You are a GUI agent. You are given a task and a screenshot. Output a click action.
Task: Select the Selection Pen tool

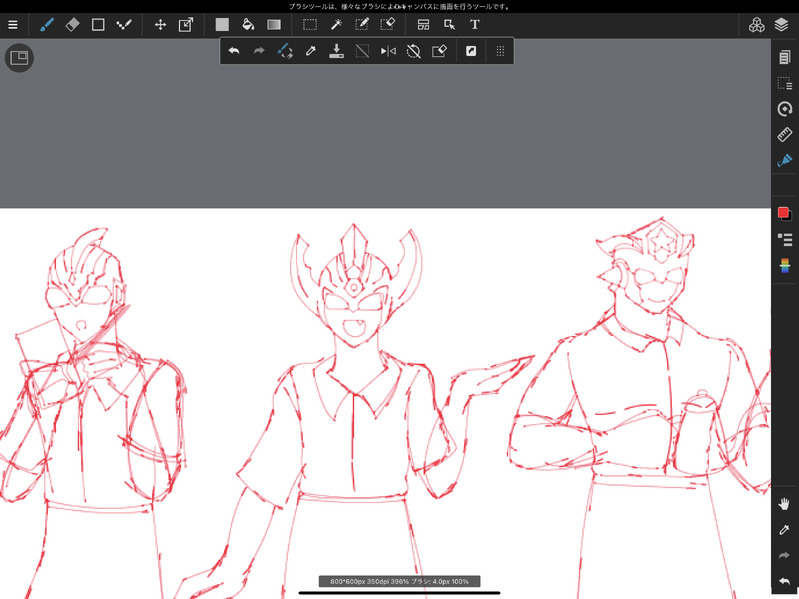pyautogui.click(x=362, y=24)
